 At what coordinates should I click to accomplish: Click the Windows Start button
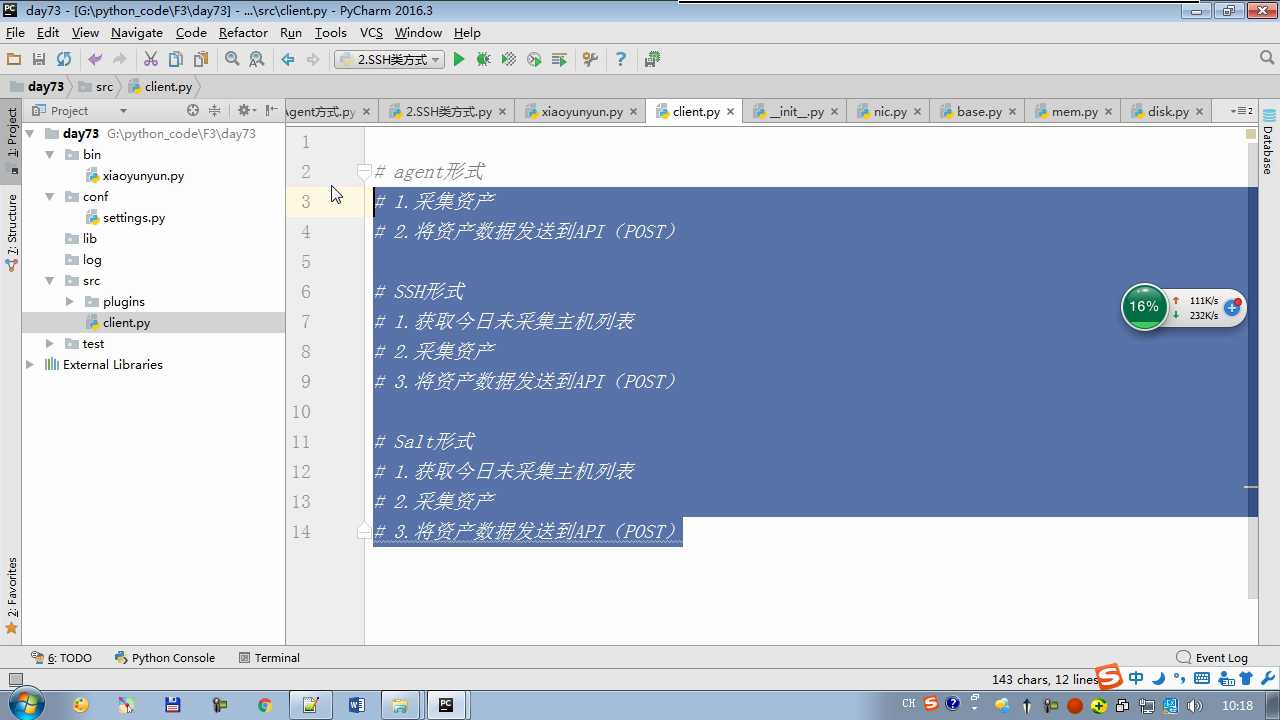click(24, 705)
